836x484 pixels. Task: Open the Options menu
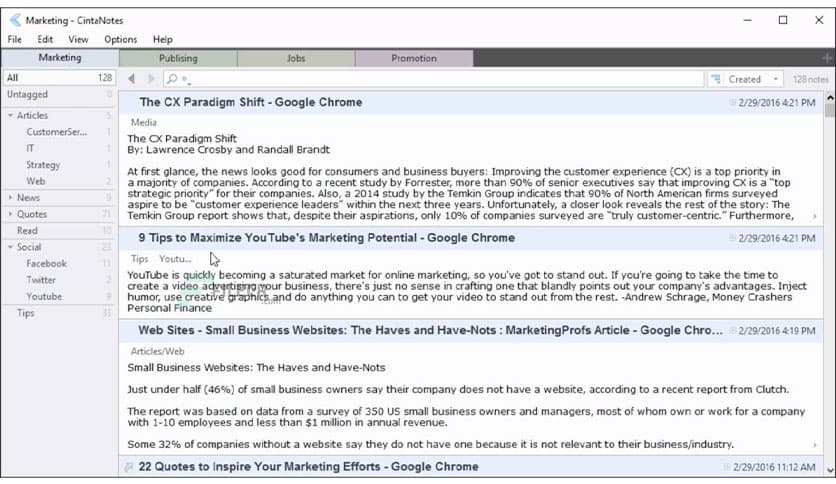120,39
